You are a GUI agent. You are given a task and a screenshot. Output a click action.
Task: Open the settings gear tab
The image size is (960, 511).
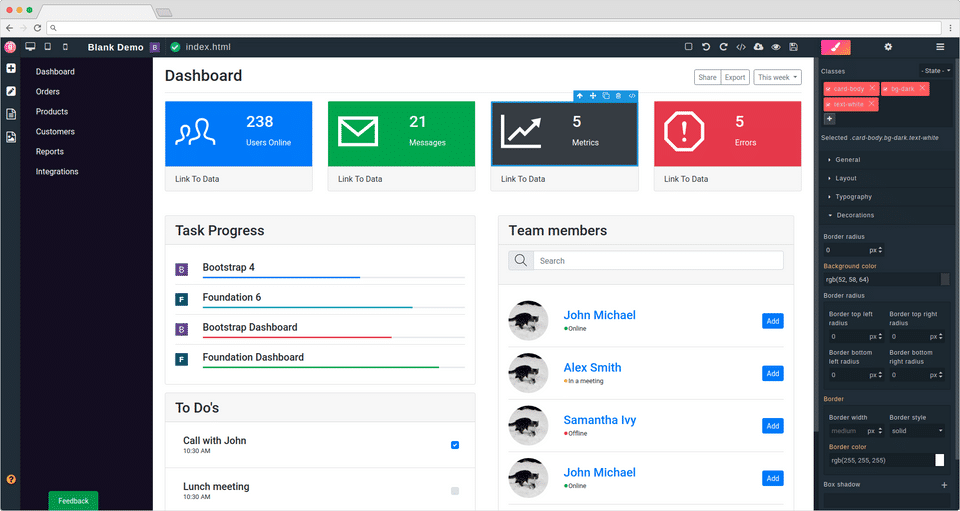[888, 47]
